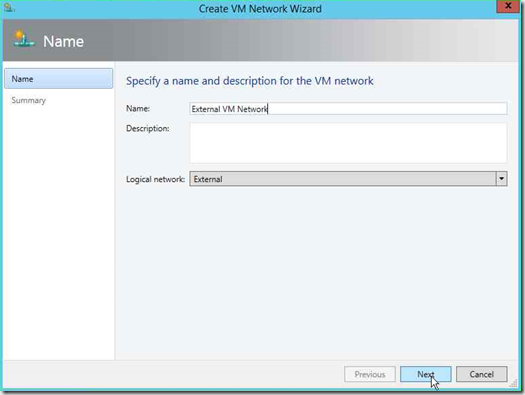The width and height of the screenshot is (525, 395).
Task: Click the 'Create VM Network Wizard' title text
Action: coord(260,9)
